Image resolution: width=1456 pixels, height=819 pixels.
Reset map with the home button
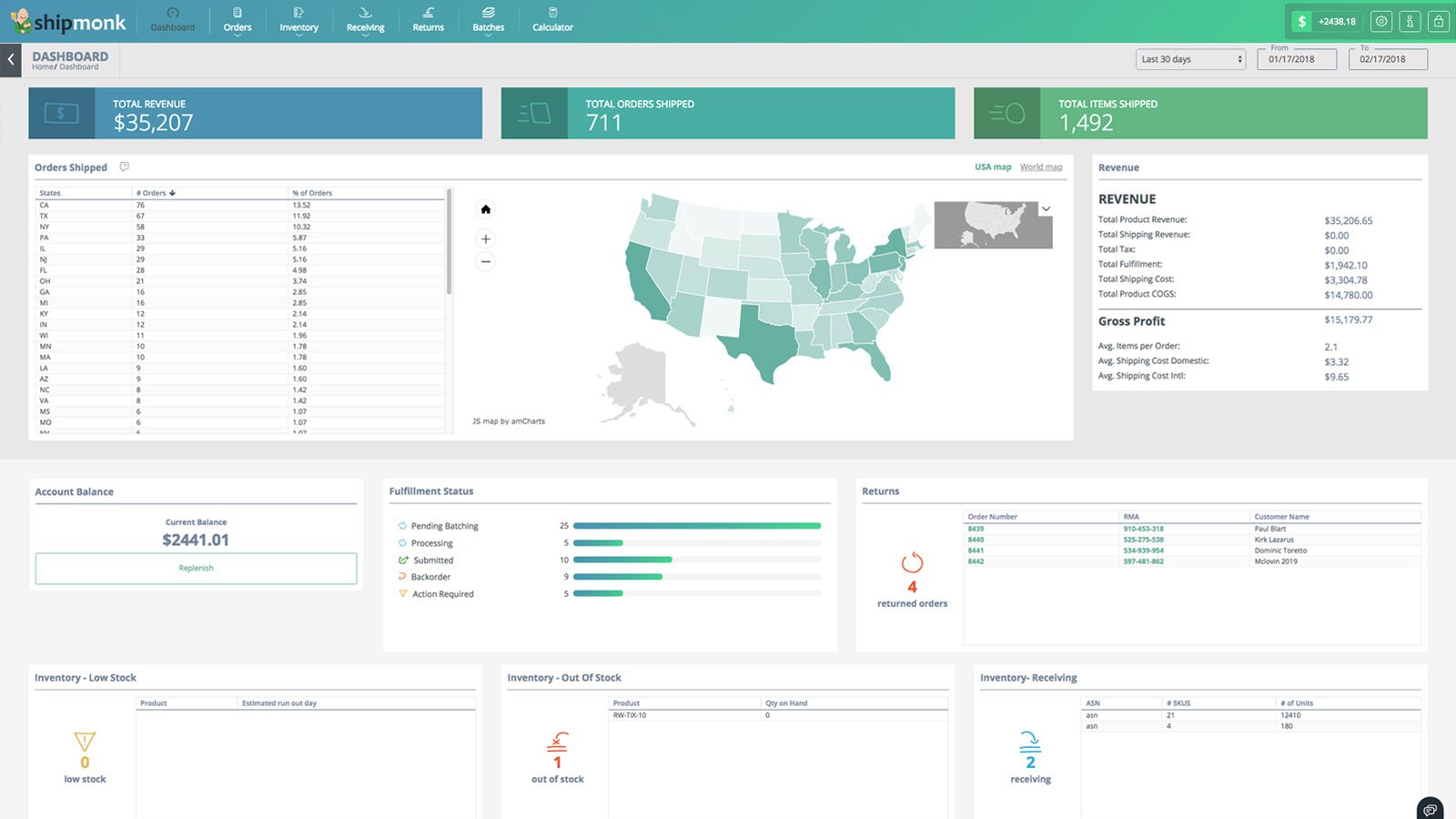[x=486, y=209]
